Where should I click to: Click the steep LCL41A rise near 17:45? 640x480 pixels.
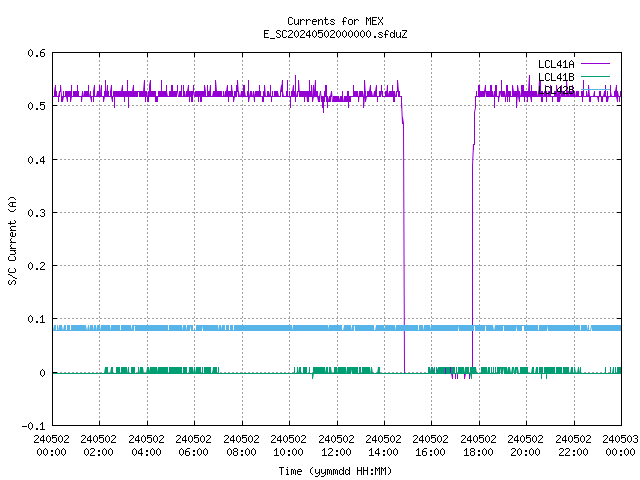coord(473,245)
